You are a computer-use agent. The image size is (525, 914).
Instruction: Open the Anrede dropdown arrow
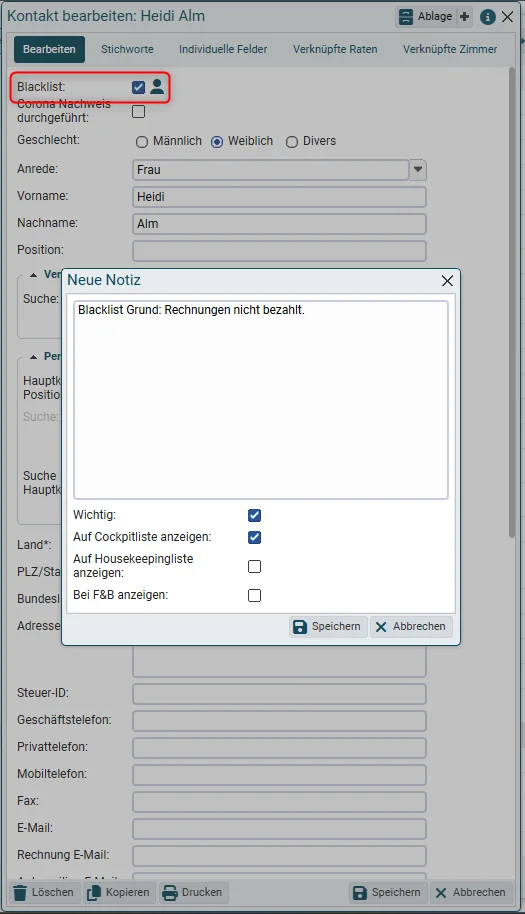(418, 170)
